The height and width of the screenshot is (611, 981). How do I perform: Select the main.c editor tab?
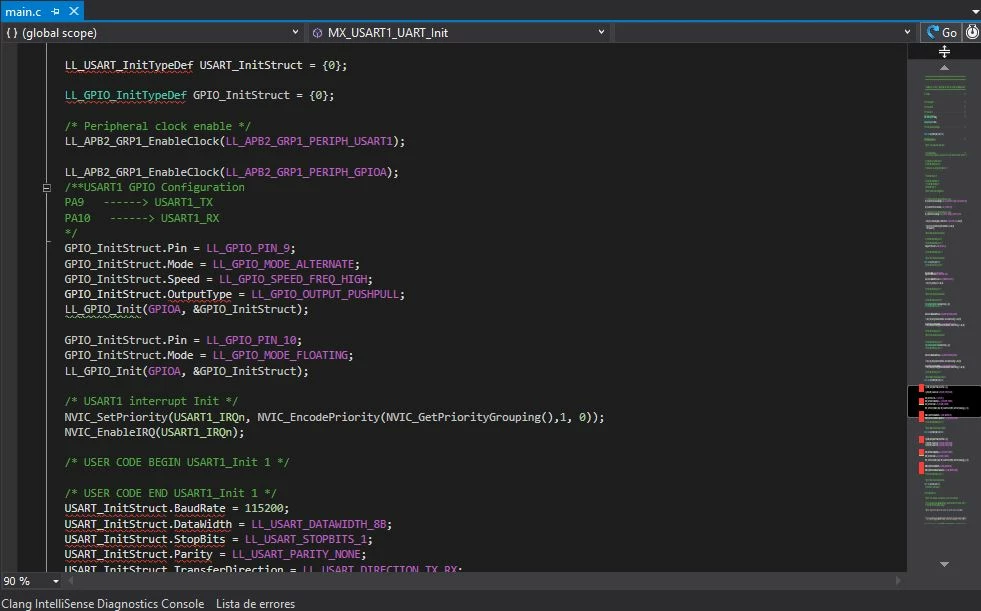pyautogui.click(x=23, y=11)
